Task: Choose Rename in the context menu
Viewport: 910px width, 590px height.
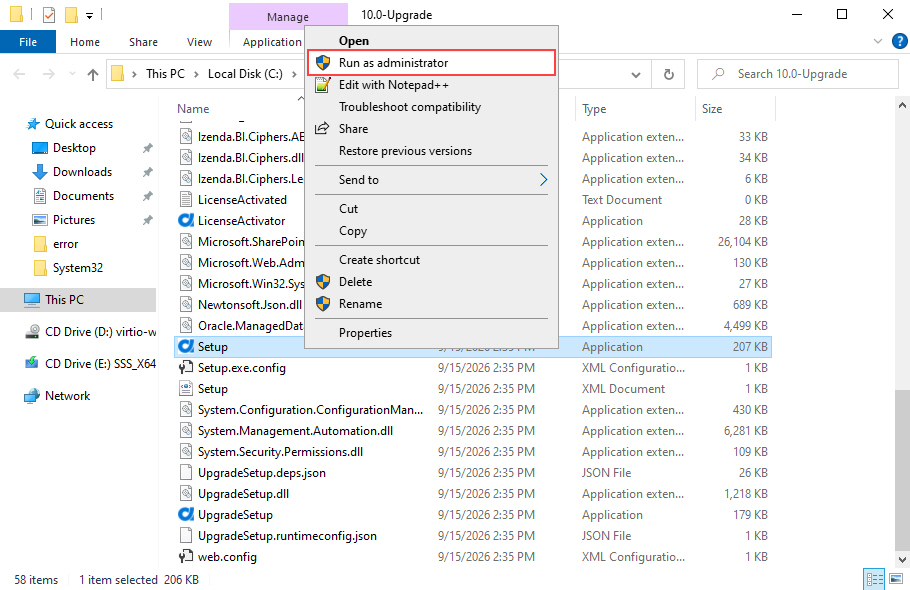Action: [x=431, y=304]
